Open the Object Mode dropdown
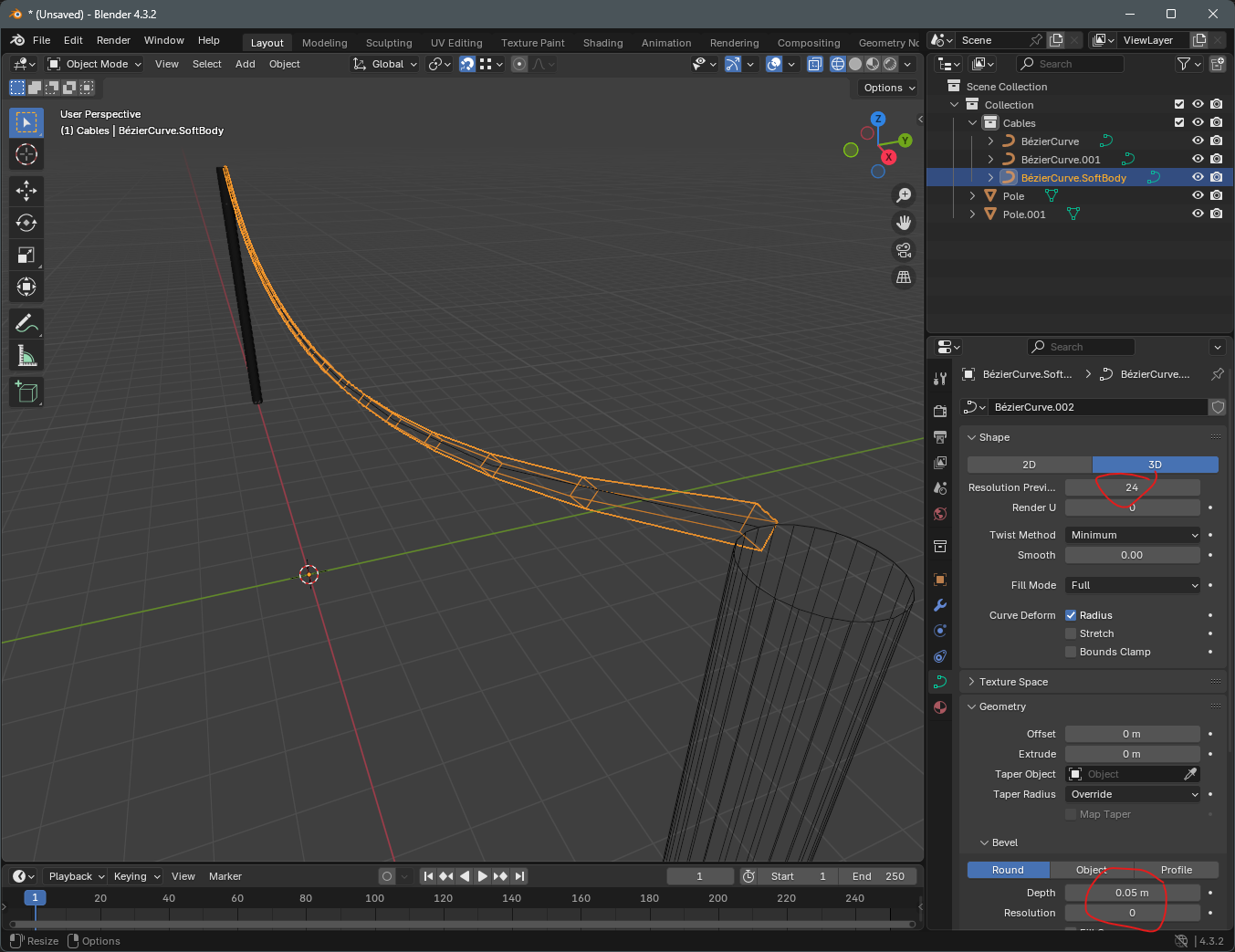Screen dimensions: 1235x952 [x=95, y=64]
